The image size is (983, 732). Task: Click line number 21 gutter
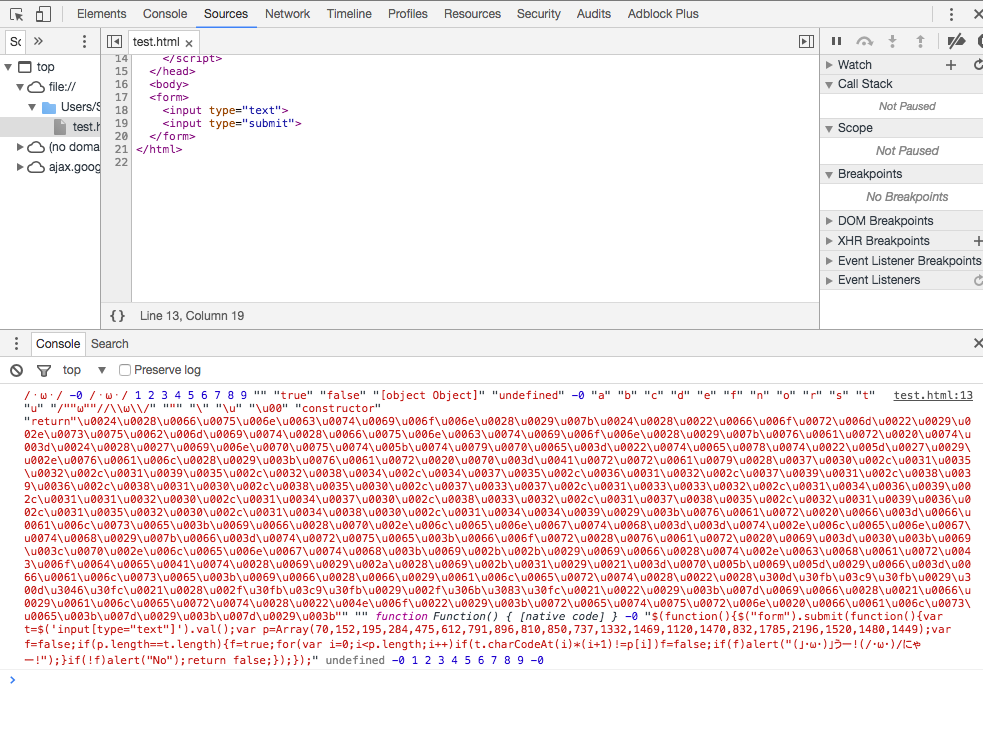(x=121, y=149)
